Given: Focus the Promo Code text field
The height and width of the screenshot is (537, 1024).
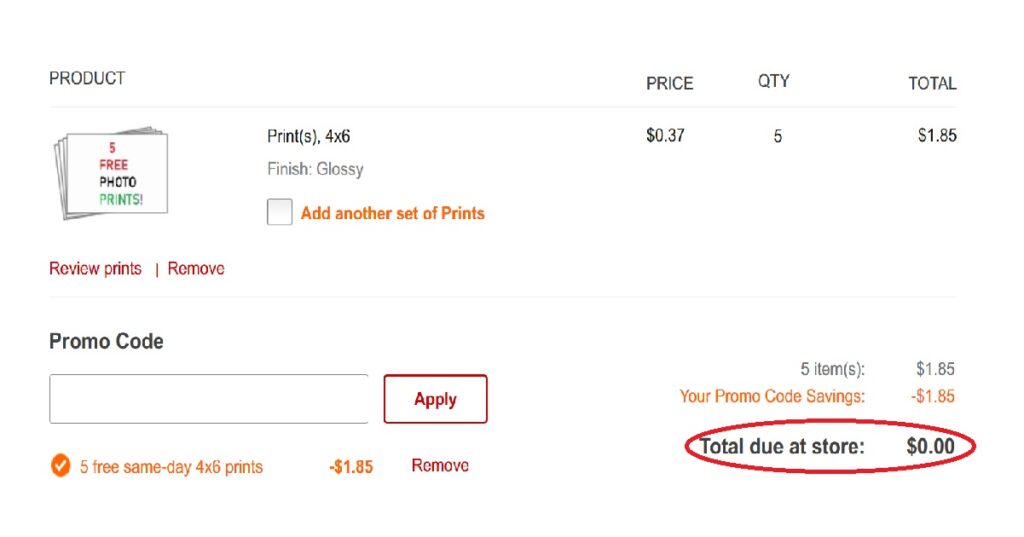Looking at the screenshot, I should [209, 399].
